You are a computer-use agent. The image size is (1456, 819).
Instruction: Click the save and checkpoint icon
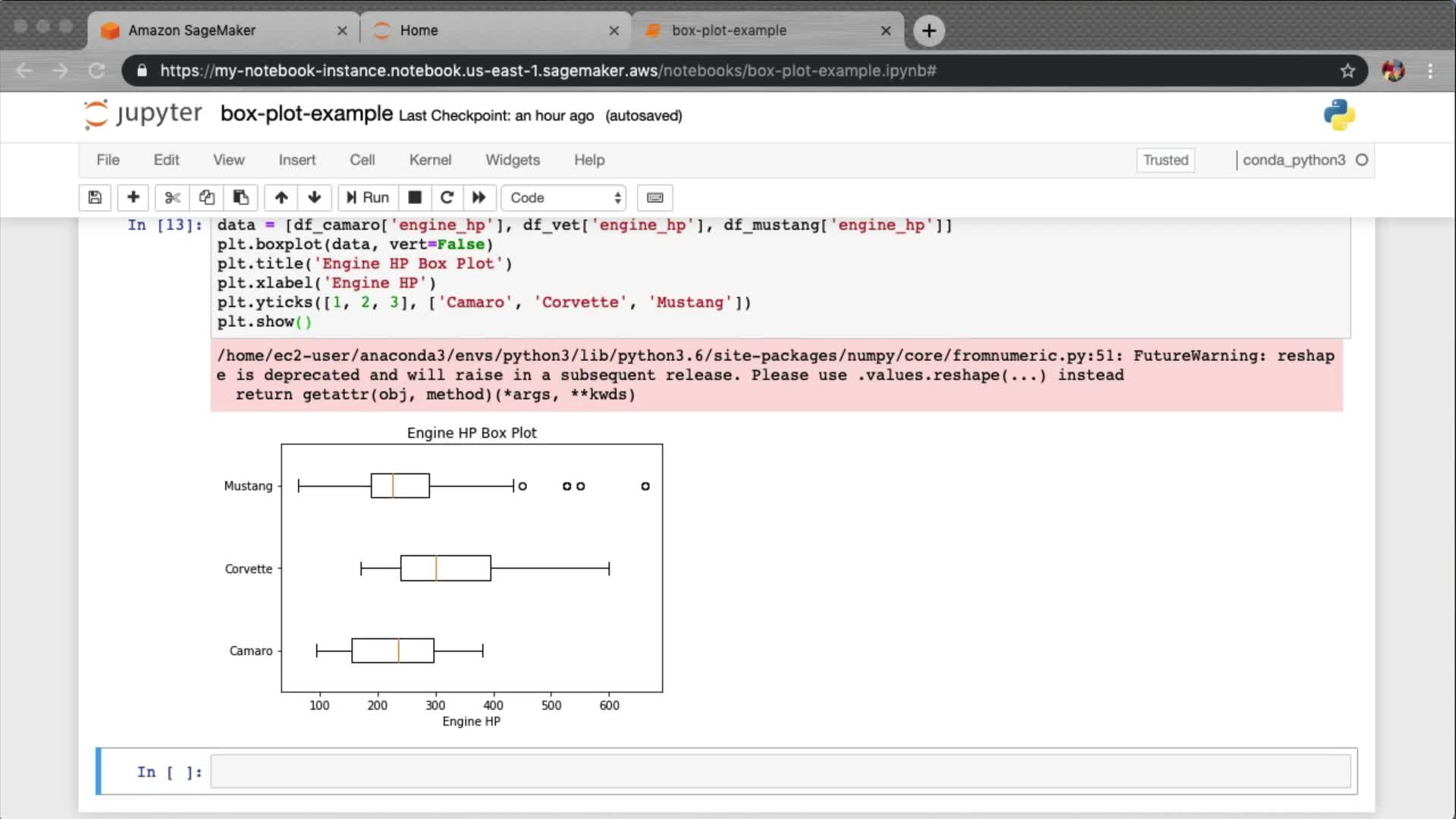[95, 198]
